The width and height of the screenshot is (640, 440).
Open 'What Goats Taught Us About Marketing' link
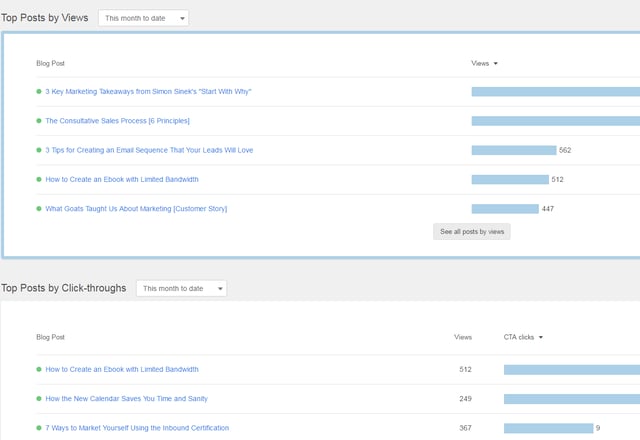[136, 209]
